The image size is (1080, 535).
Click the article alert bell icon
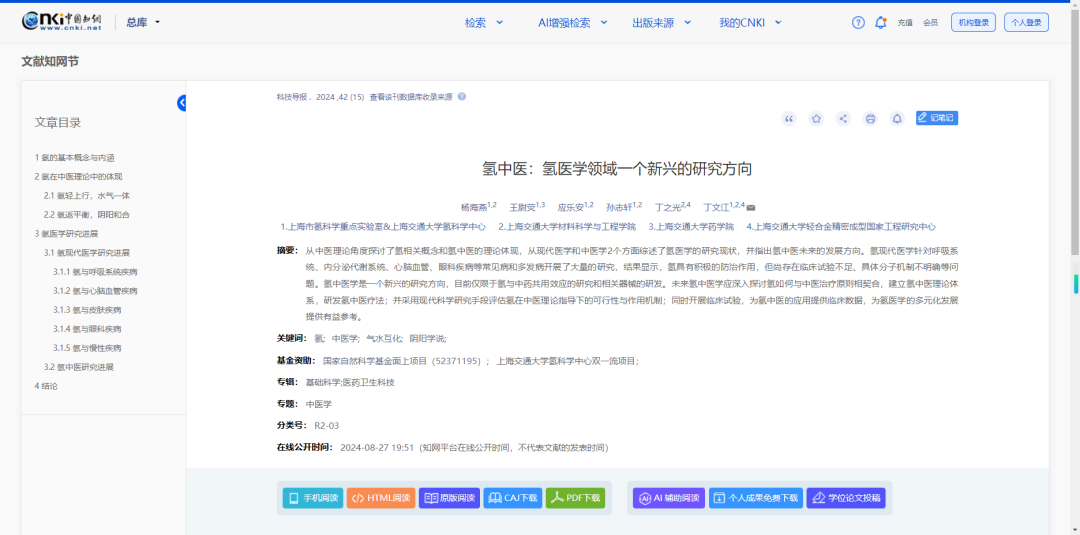[897, 118]
